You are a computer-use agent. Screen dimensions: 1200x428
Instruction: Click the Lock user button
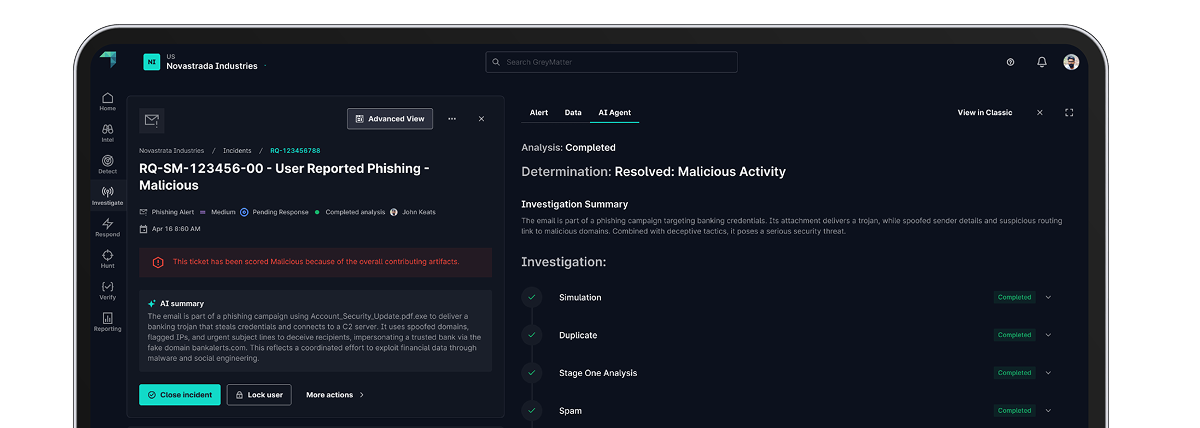(x=260, y=395)
